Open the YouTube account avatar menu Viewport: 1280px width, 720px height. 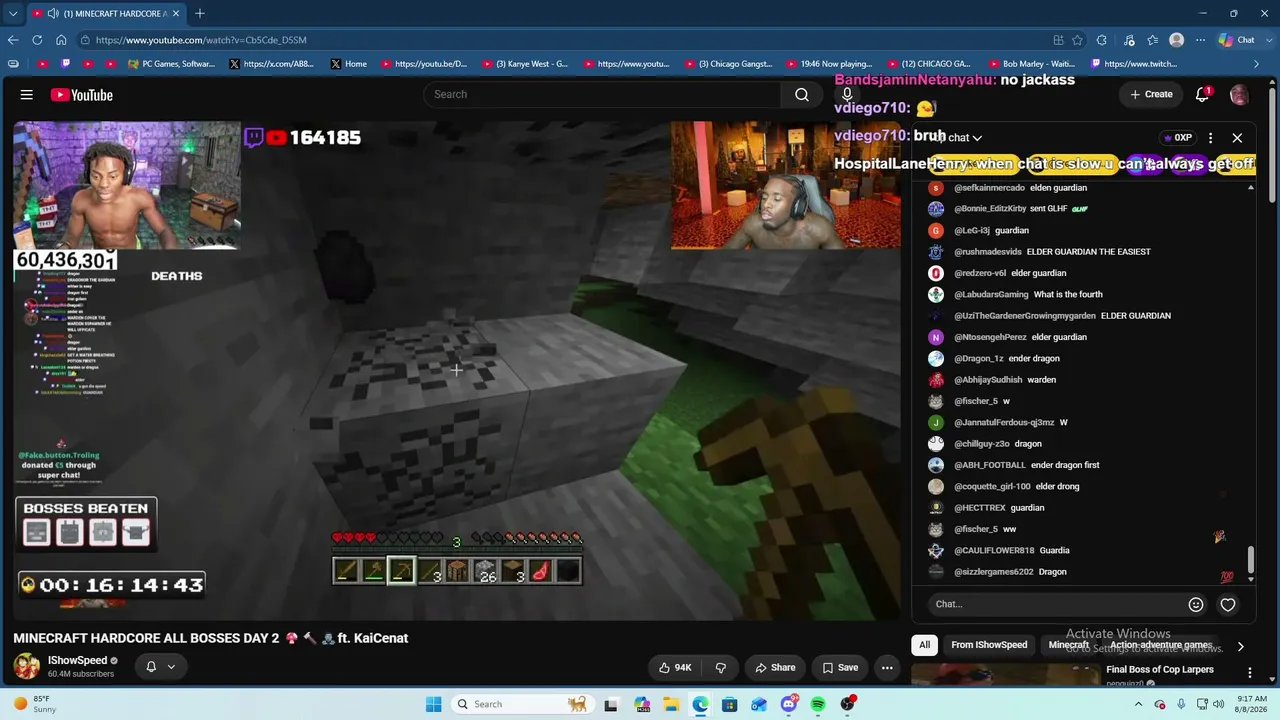pos(1239,94)
